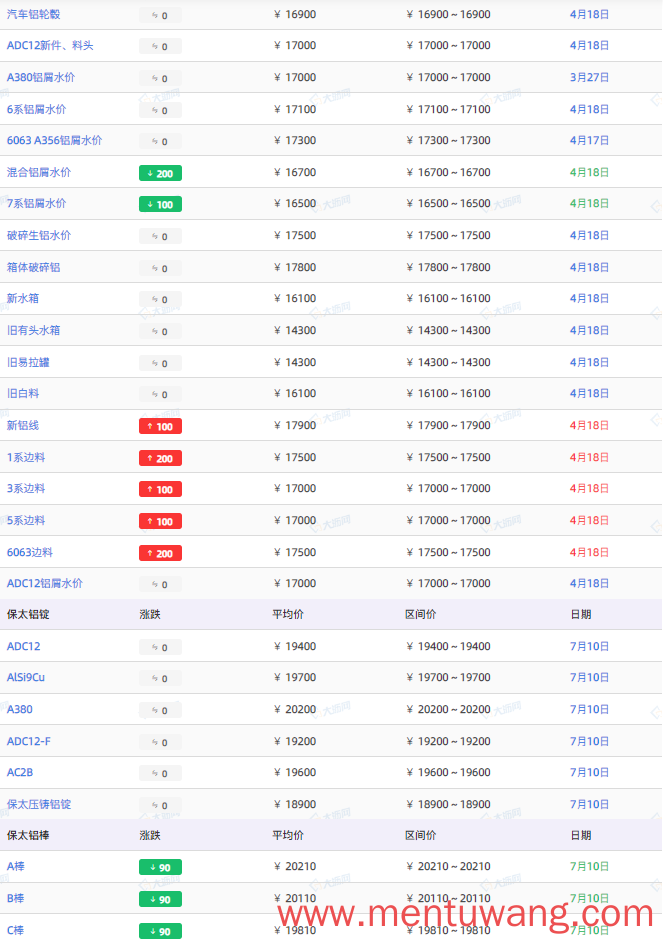Open the 旧白料 link
The width and height of the screenshot is (663, 944).
point(23,394)
